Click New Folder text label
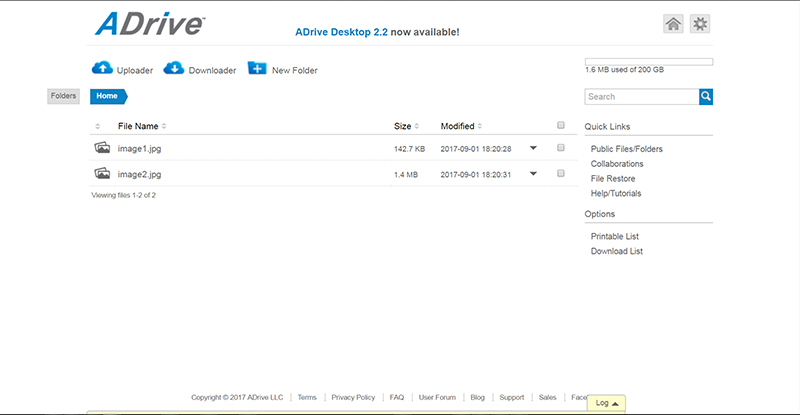This screenshot has width=800, height=415. tap(294, 70)
